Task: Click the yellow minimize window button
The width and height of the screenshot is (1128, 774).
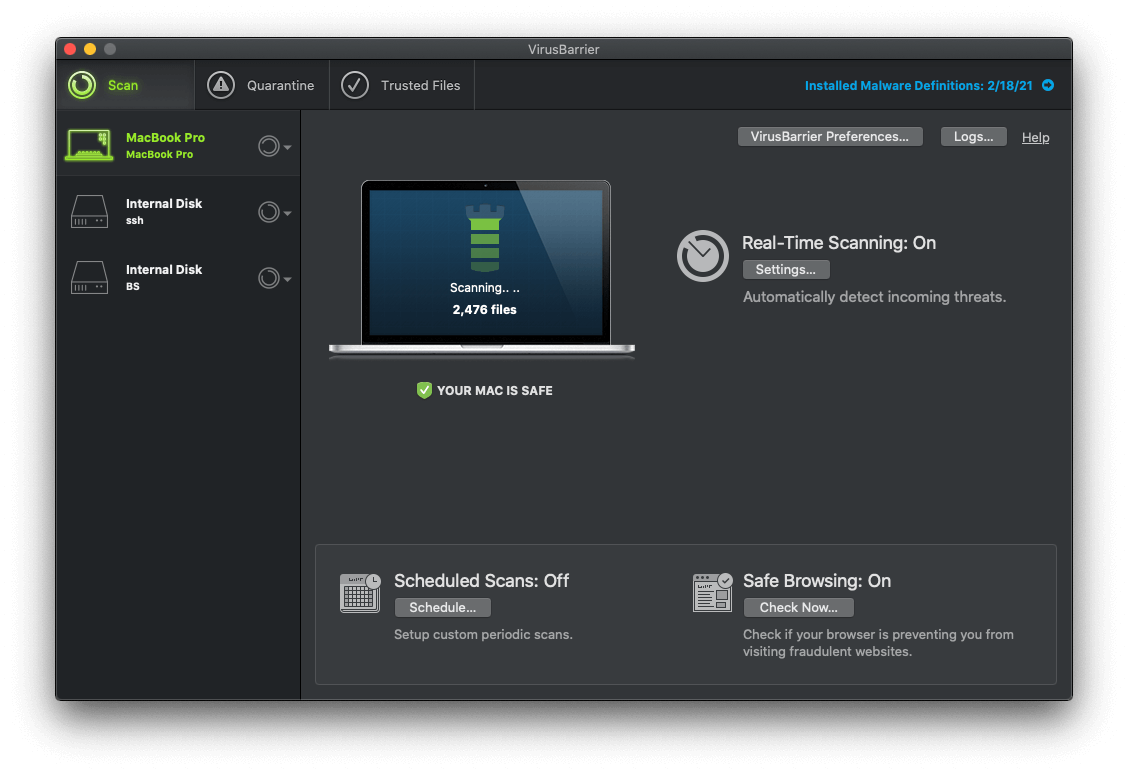Action: pyautogui.click(x=90, y=49)
